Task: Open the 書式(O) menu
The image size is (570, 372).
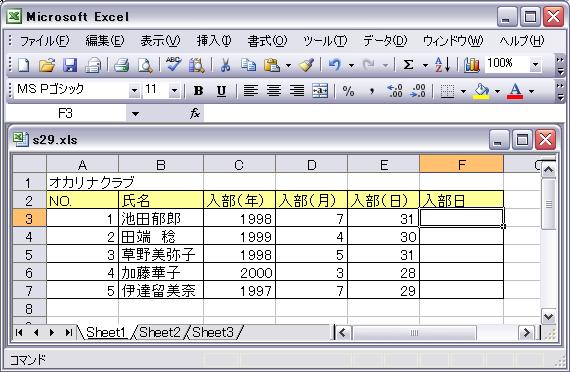Action: [x=267, y=41]
